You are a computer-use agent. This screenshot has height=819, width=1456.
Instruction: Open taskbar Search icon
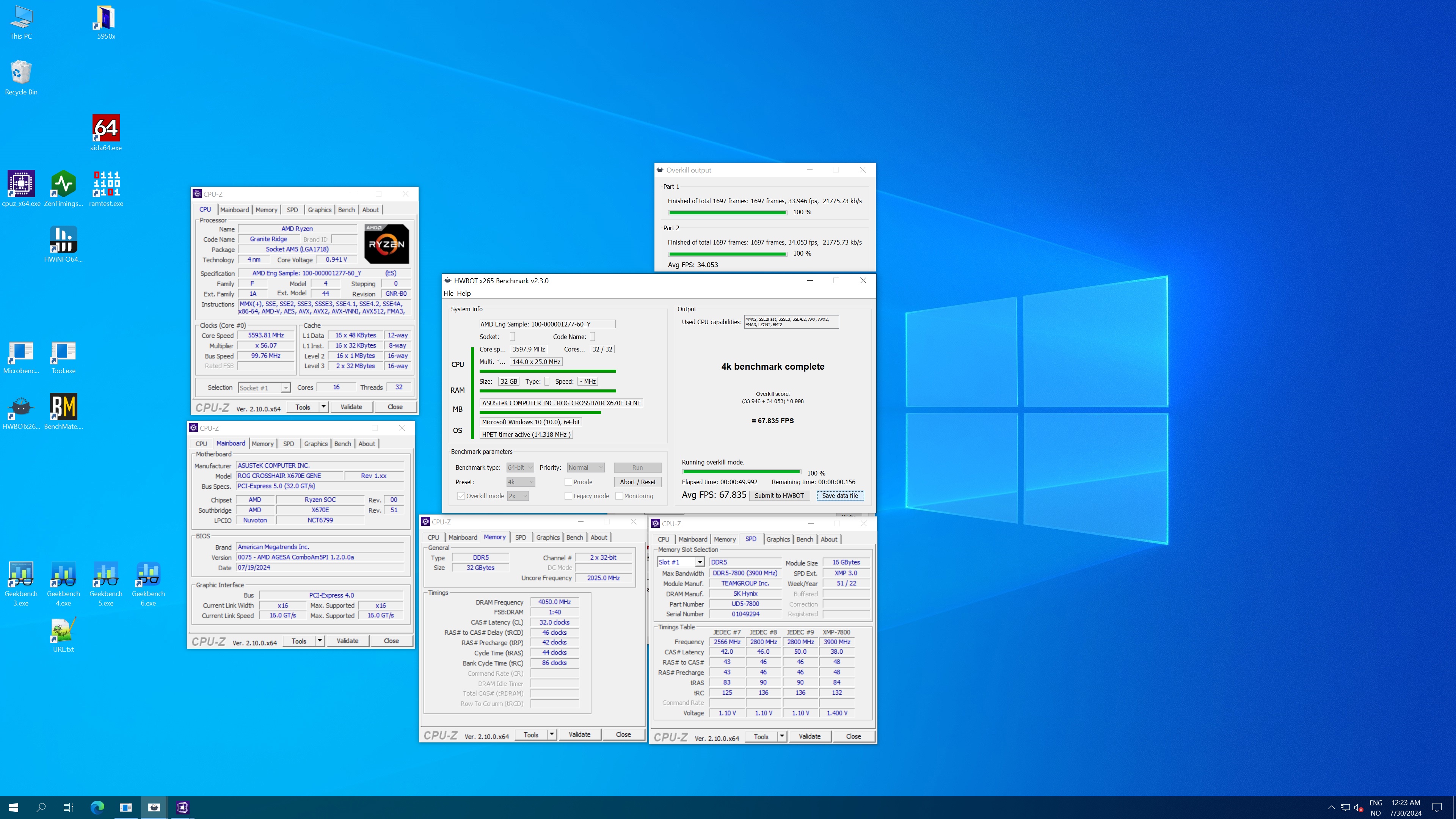[x=41, y=807]
